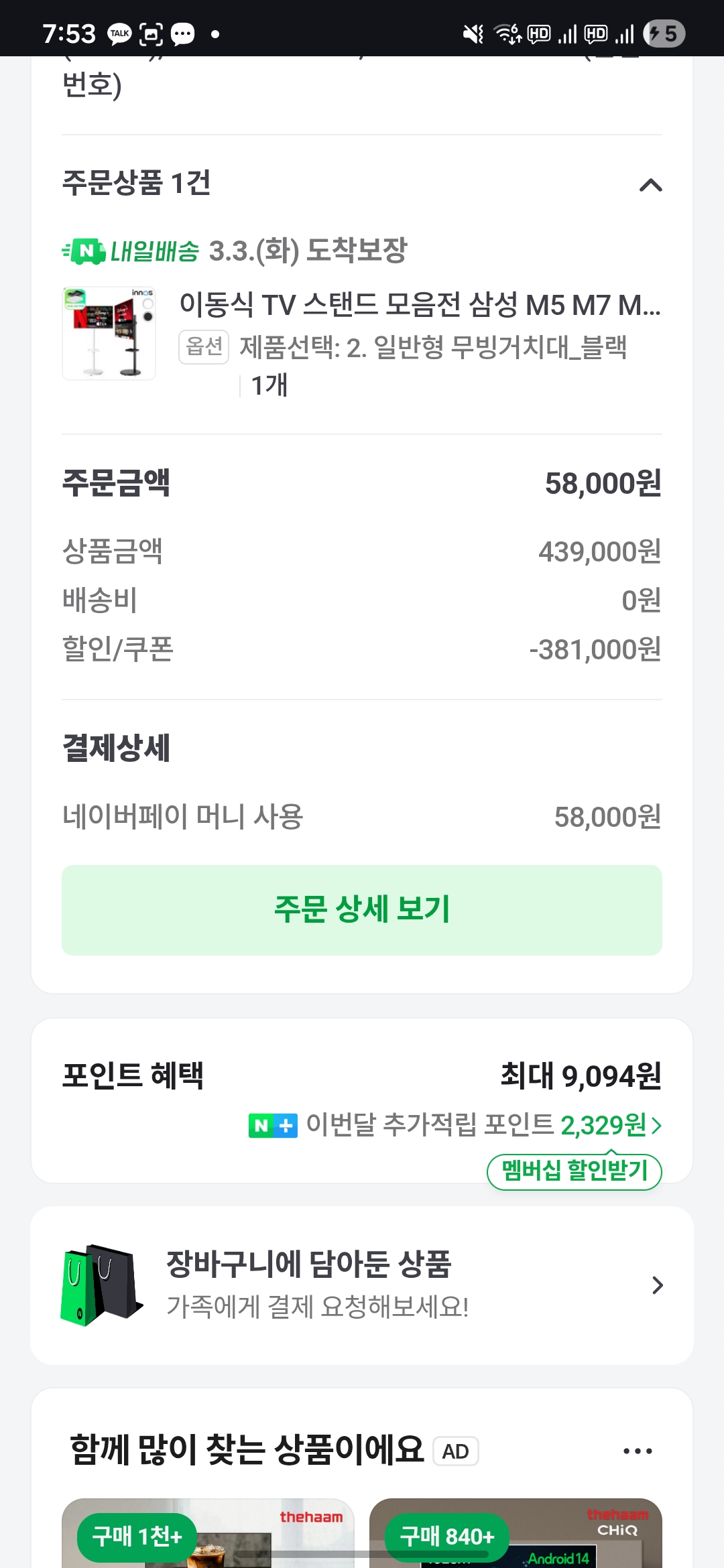Tap the 멤버십 할인받기 button
The image size is (724, 1568).
[575, 1171]
